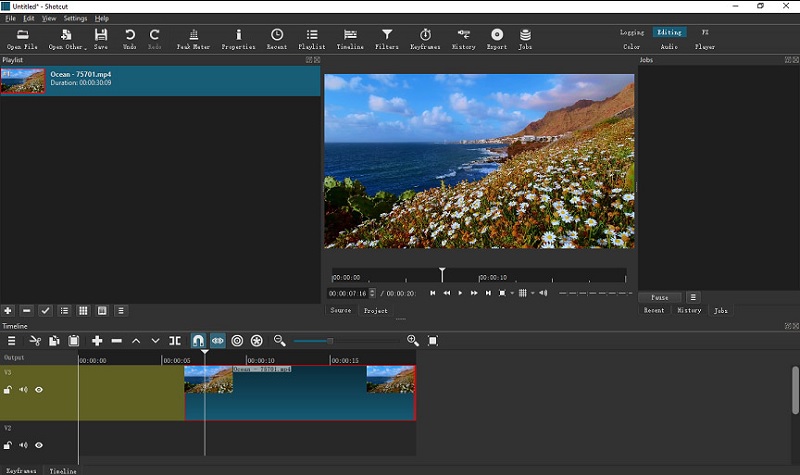This screenshot has height=475, width=800.
Task: Switch to the Project player tab
Action: click(x=375, y=310)
